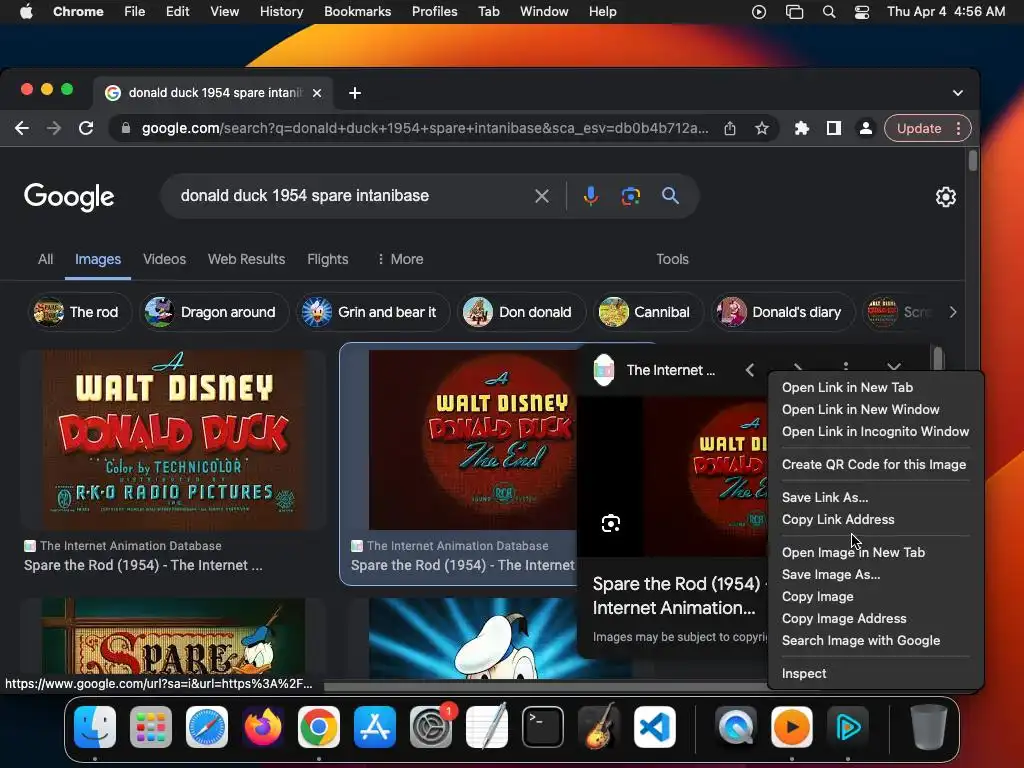The image size is (1024, 768).
Task: Open the Bookmarks menu in the menu bar
Action: click(x=357, y=12)
